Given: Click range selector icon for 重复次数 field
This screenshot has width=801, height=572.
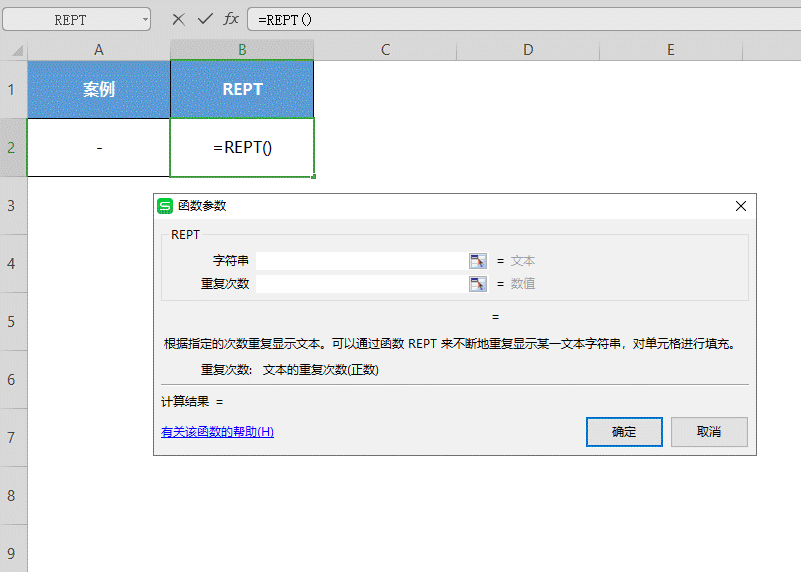Looking at the screenshot, I should (478, 284).
